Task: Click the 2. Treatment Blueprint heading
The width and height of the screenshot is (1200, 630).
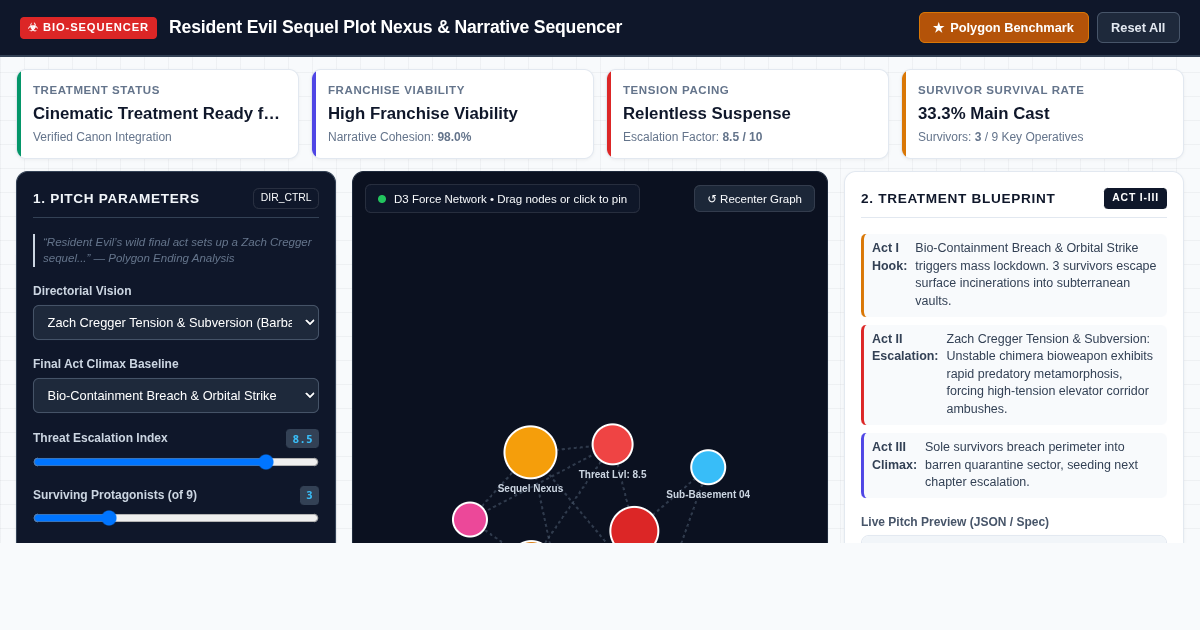Action: pyautogui.click(x=958, y=198)
